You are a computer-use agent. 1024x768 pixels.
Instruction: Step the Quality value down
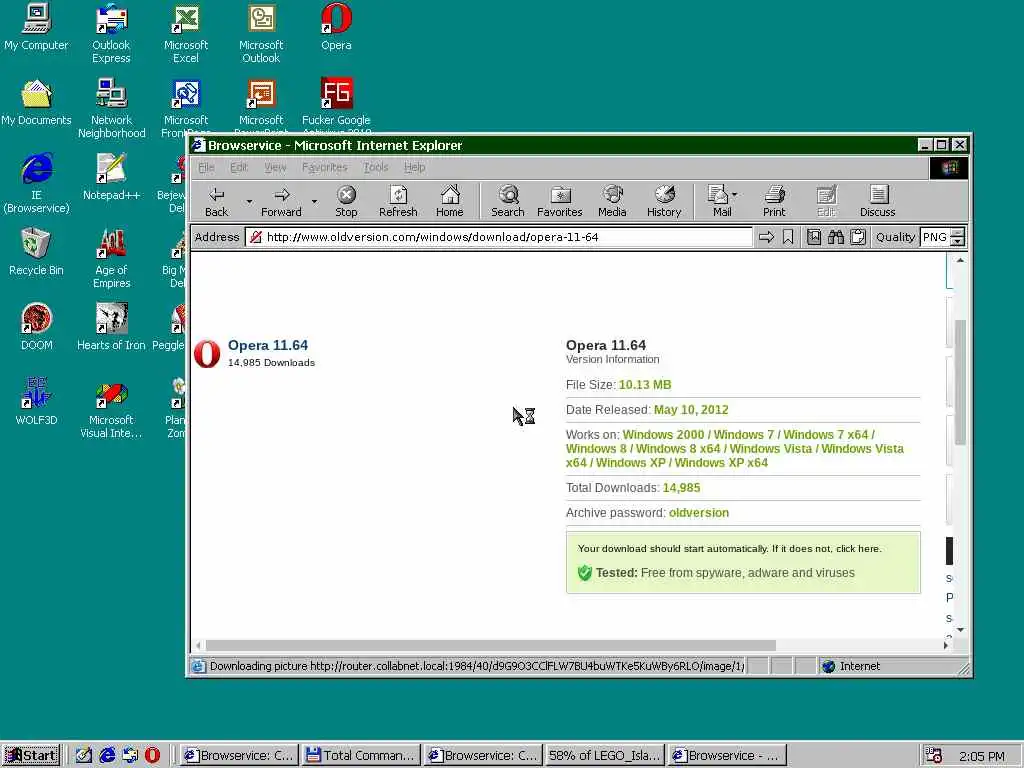[x=957, y=242]
